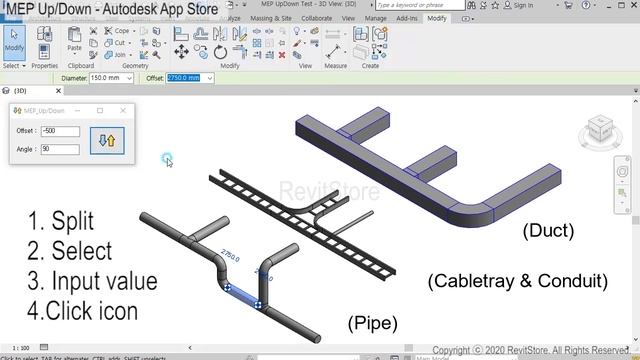The height and width of the screenshot is (360, 640).
Task: Click the keyword search box
Action: pos(420,5)
